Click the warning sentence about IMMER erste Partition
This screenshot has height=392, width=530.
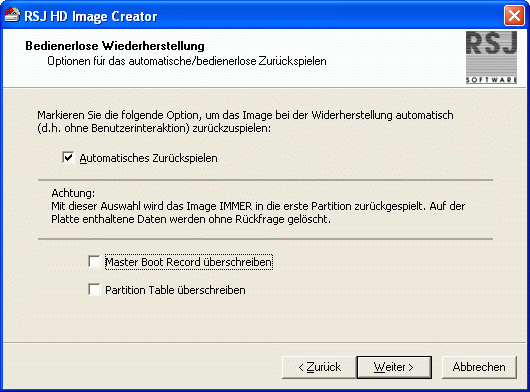(x=258, y=213)
